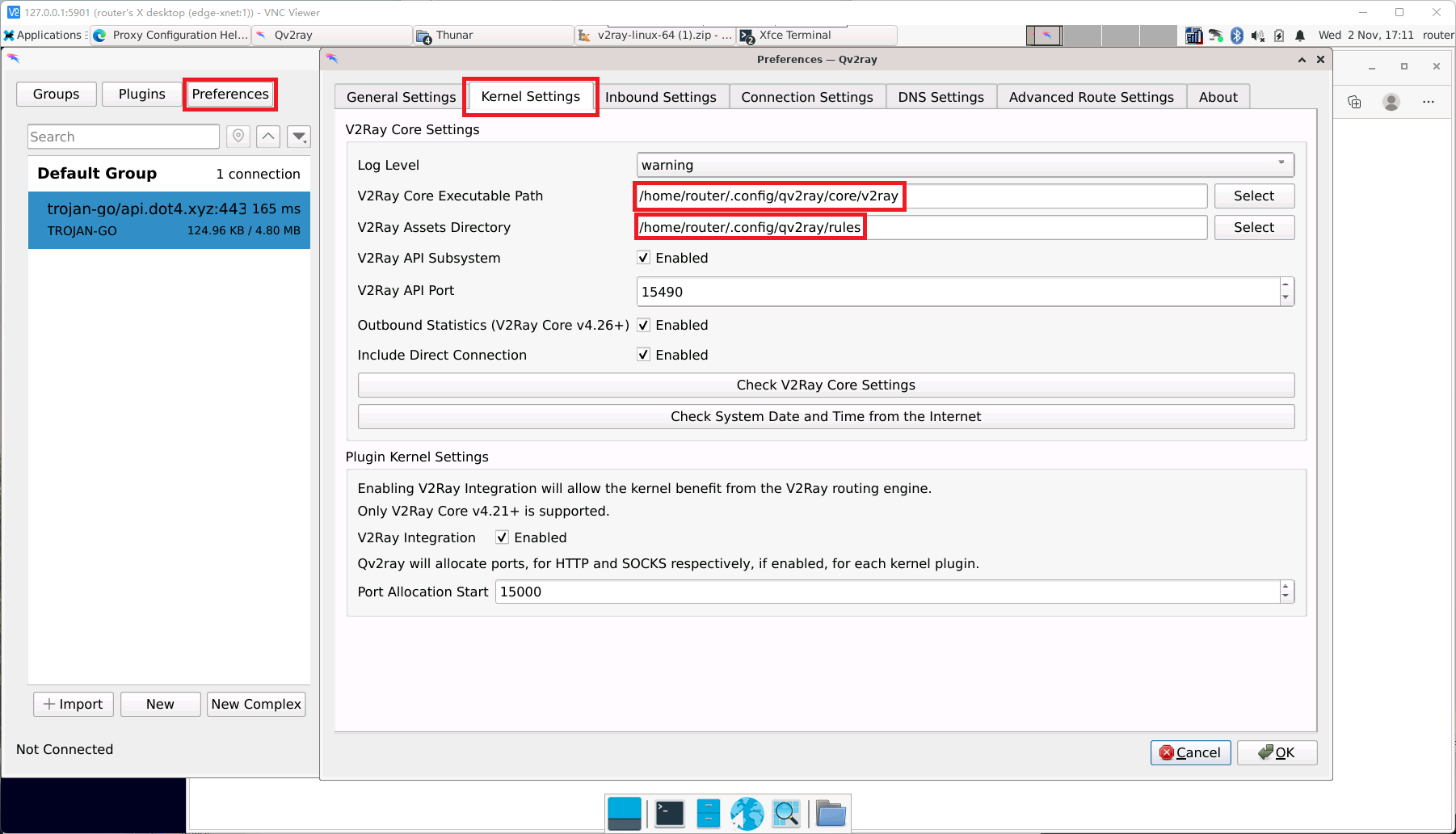The height and width of the screenshot is (834, 1456).
Task: Click the Preferences button in Qv2ray
Action: (x=230, y=94)
